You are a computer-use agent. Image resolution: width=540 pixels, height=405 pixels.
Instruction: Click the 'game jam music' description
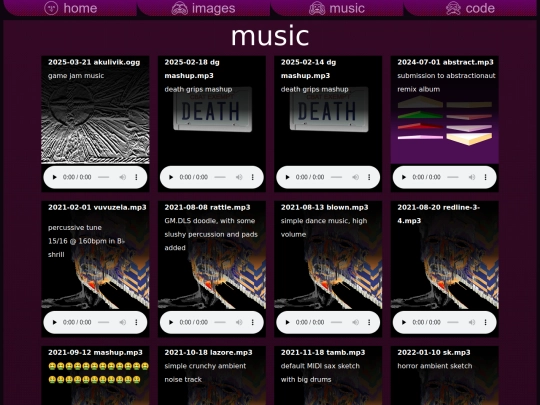coord(76,76)
